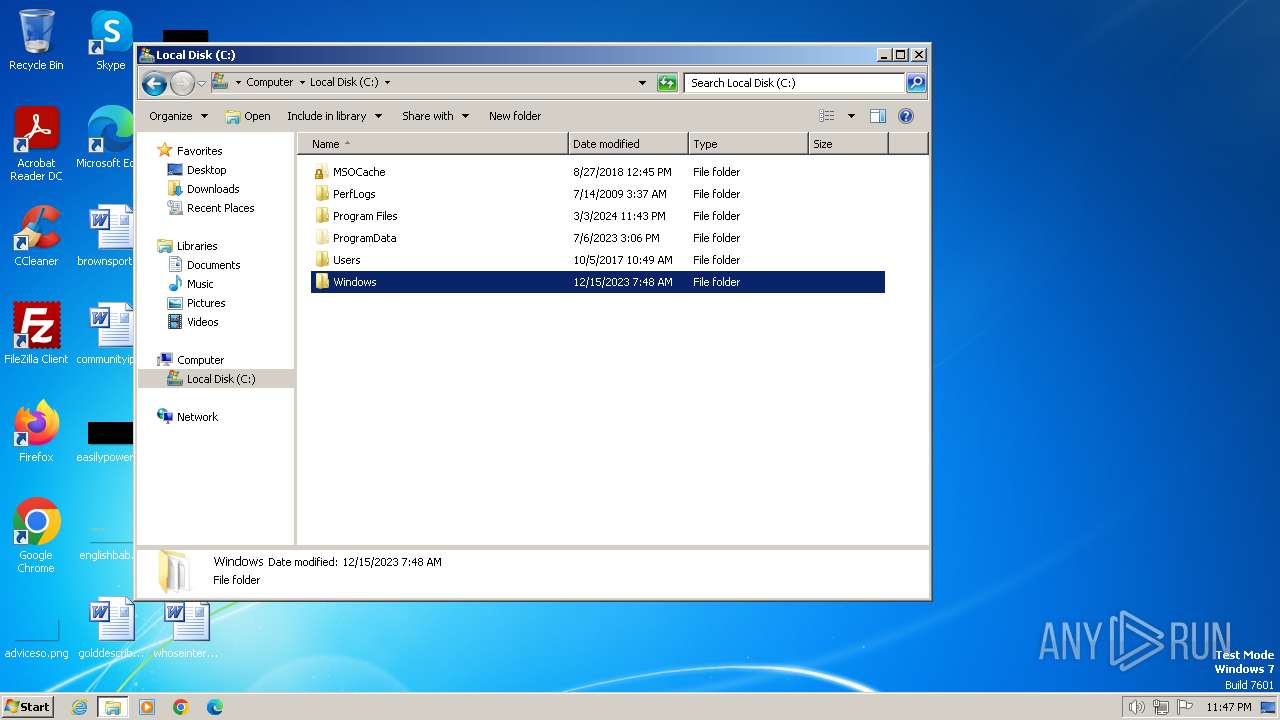Refresh the Local Disk (C:) folder view
1280x720 pixels.
click(667, 83)
